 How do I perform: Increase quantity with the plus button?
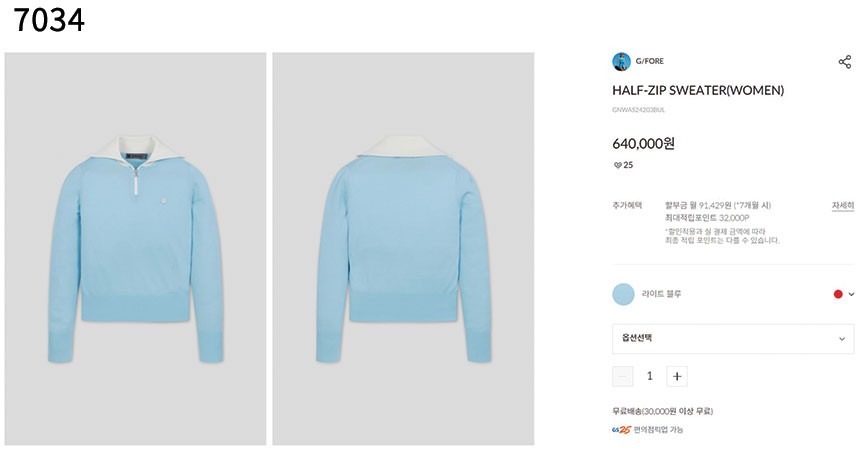[x=677, y=376]
